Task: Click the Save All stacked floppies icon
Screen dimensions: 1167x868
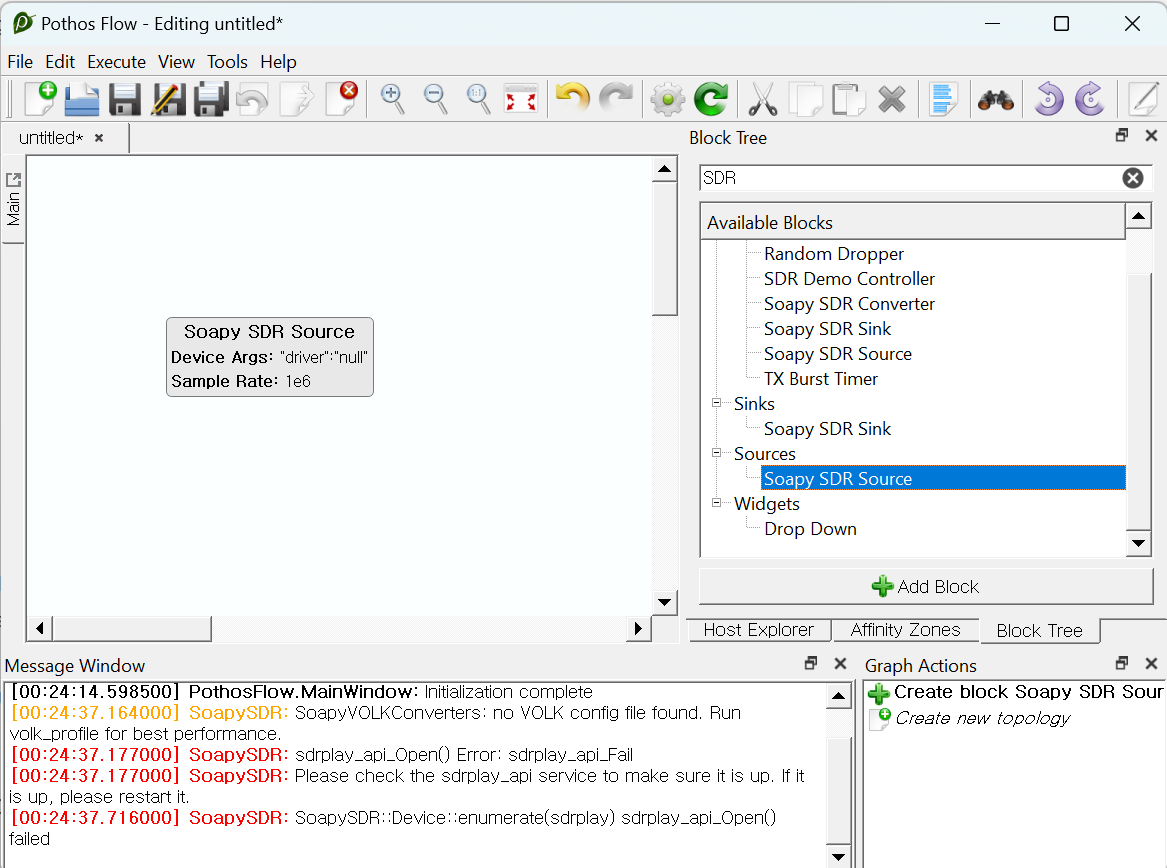Action: pos(211,99)
